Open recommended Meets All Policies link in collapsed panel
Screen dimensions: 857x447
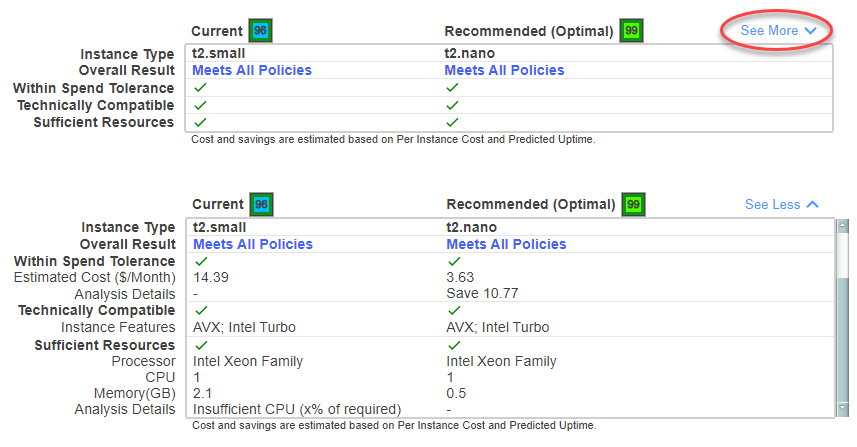[504, 70]
